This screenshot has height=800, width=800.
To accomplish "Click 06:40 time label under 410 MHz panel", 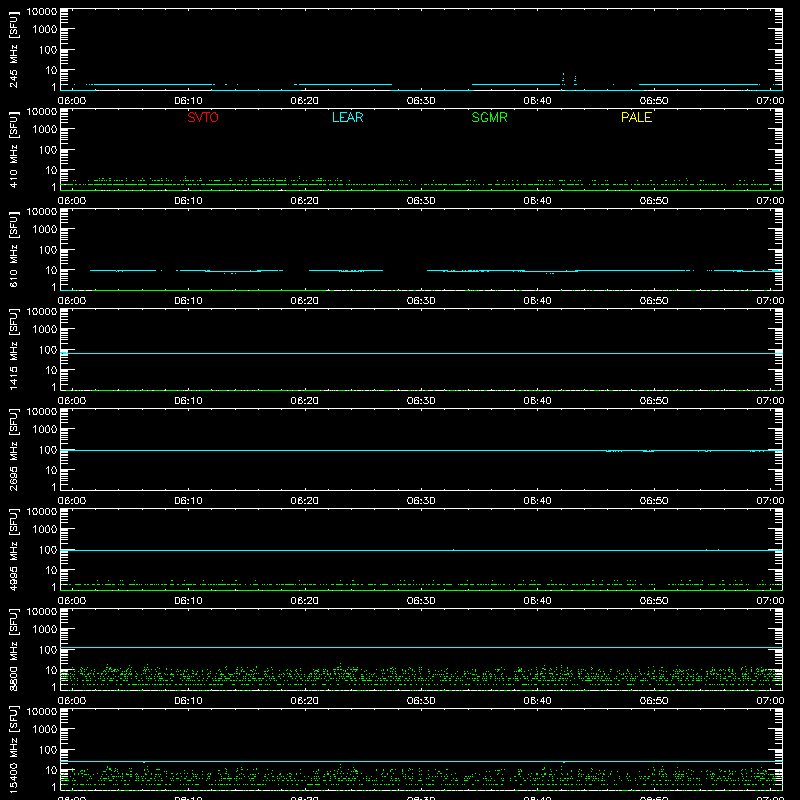I will [x=537, y=201].
